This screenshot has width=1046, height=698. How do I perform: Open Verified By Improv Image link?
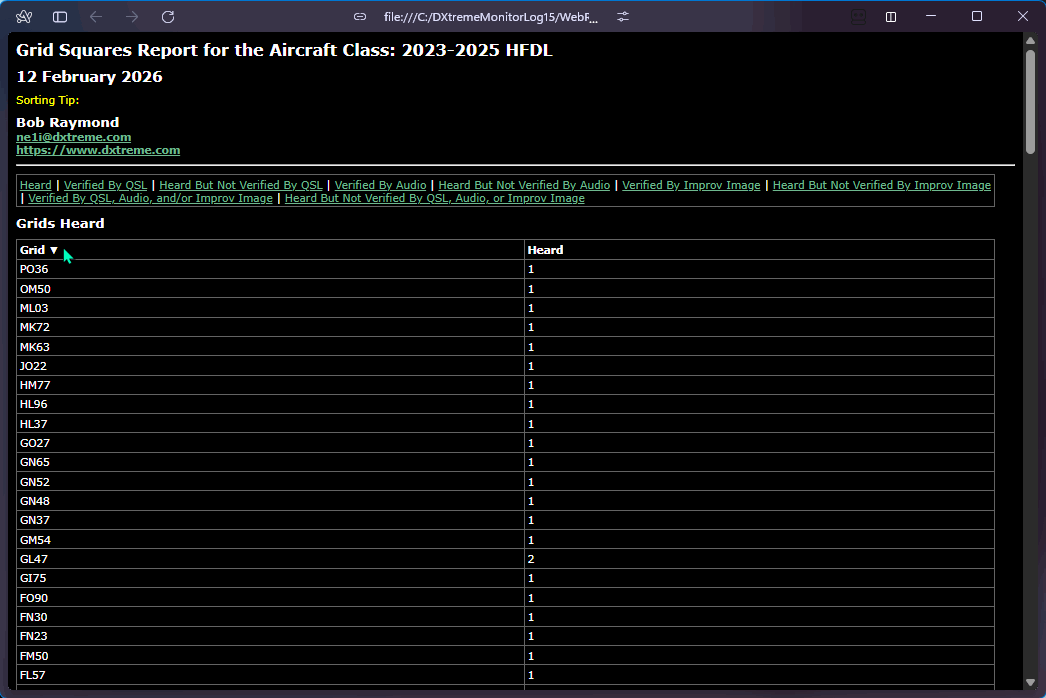pos(691,185)
